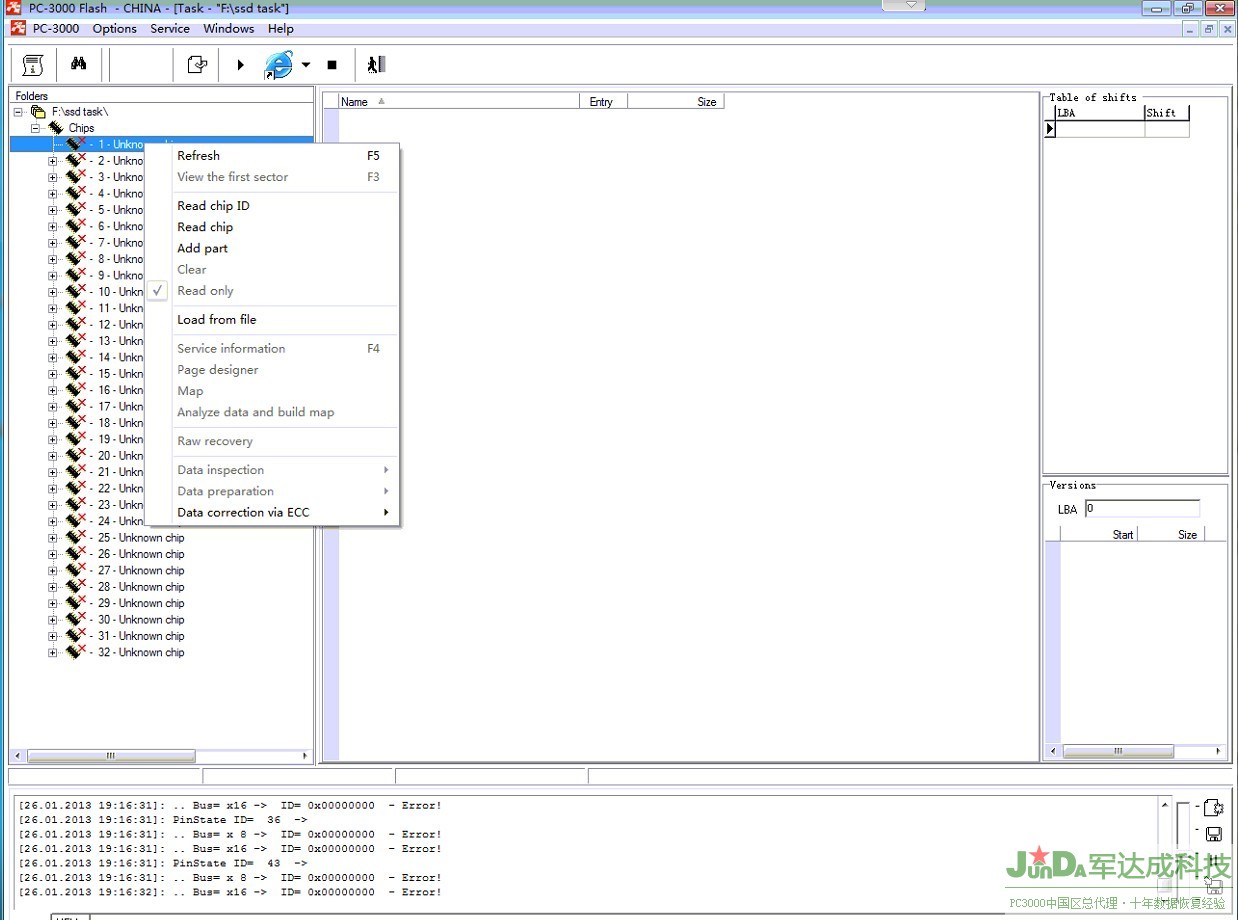Click the floppy disk save log icon
This screenshot has height=920, width=1238.
(x=1213, y=834)
